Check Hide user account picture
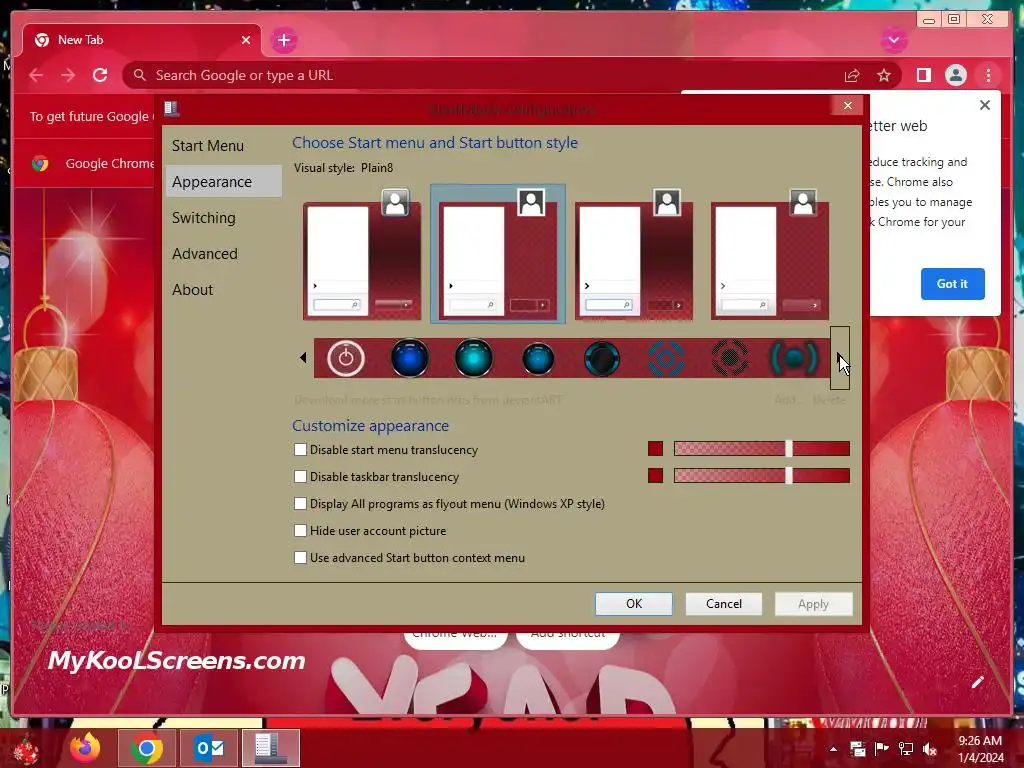The image size is (1024, 768). pyautogui.click(x=300, y=530)
